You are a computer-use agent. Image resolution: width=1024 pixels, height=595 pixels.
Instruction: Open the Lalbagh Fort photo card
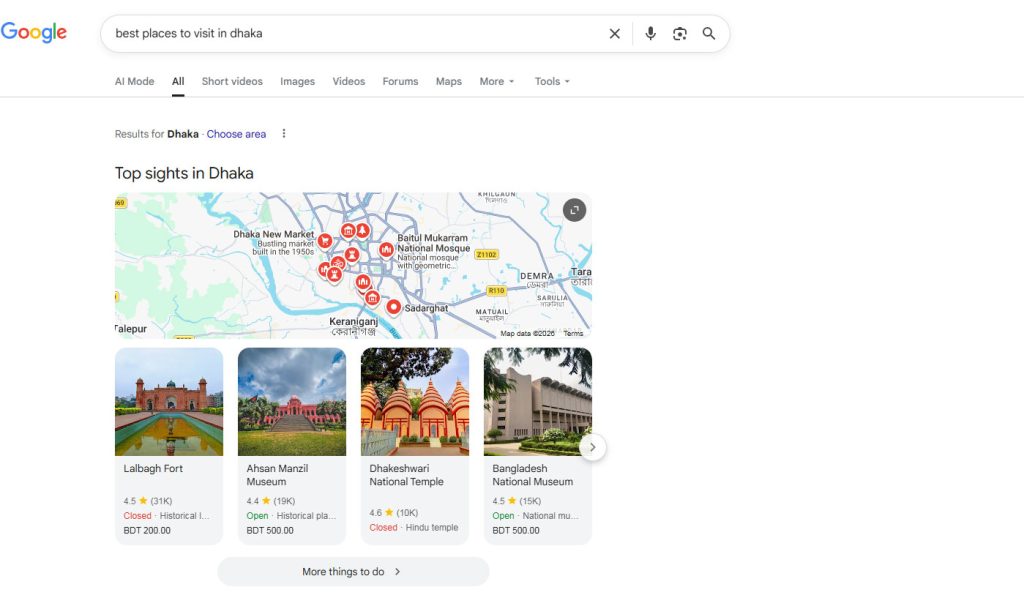click(169, 402)
